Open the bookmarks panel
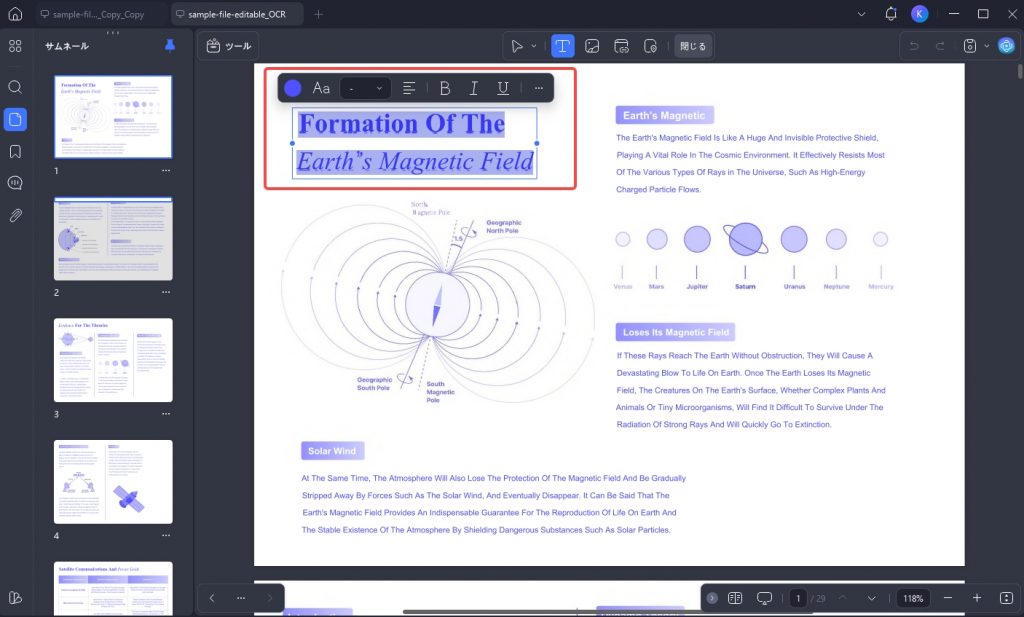Screen dimensions: 1024x617 [15, 151]
